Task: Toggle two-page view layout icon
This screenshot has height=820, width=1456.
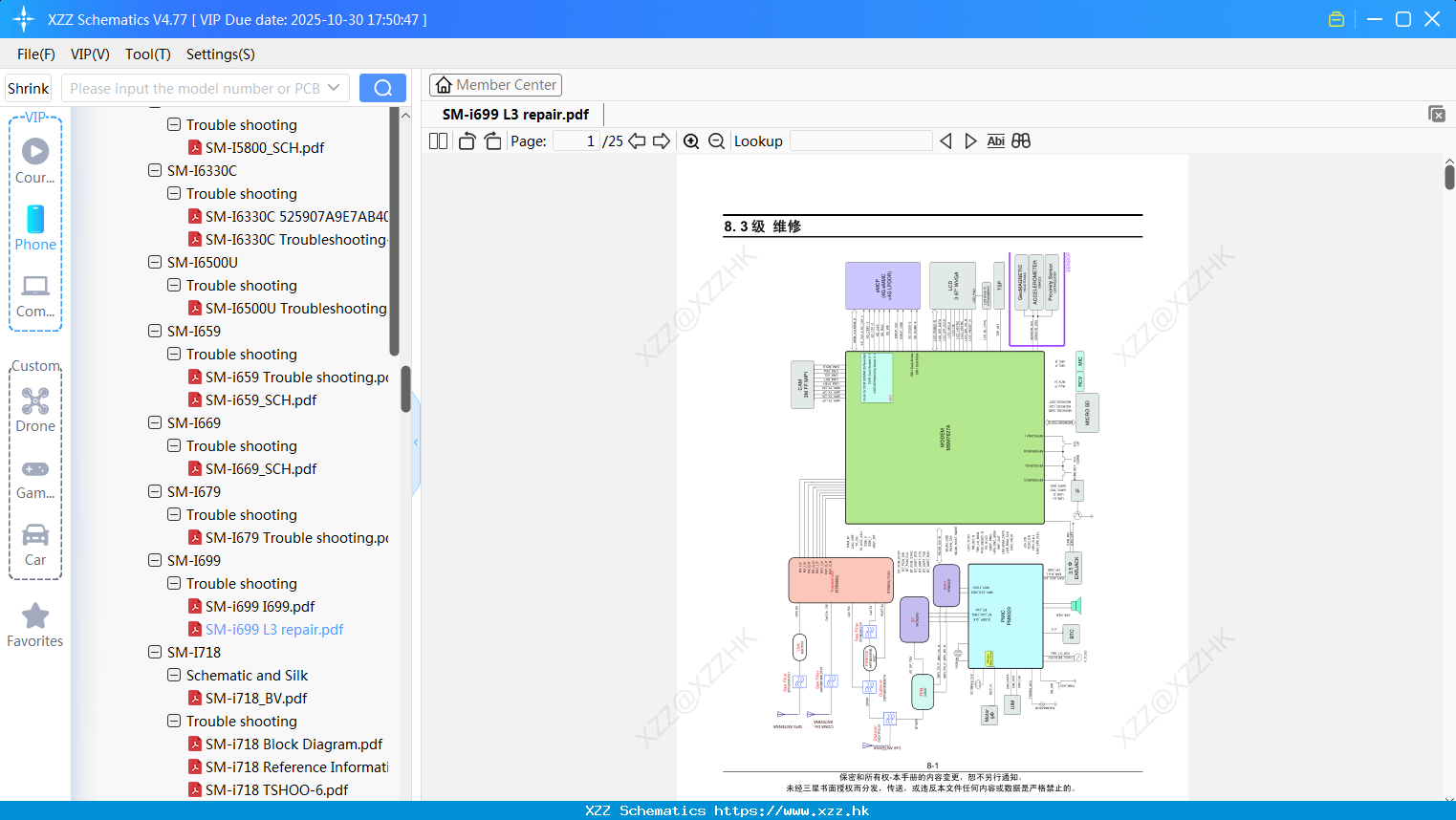Action: [x=439, y=140]
